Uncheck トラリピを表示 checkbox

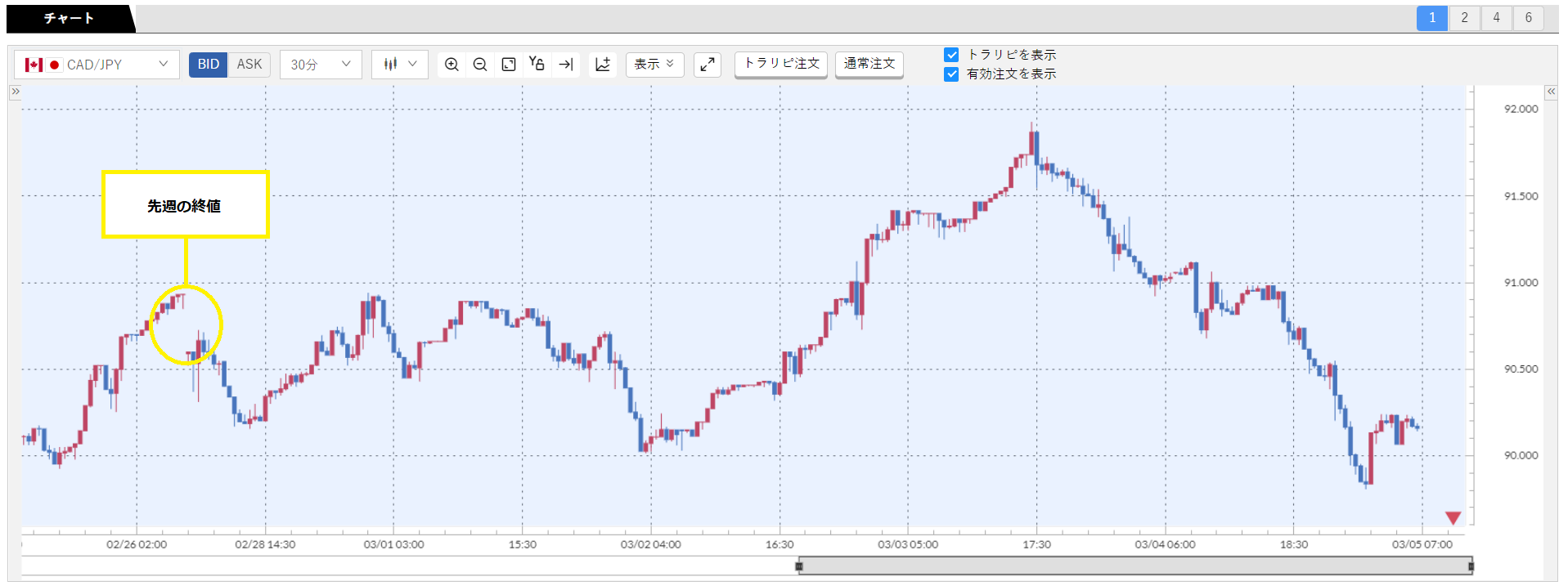[x=951, y=55]
